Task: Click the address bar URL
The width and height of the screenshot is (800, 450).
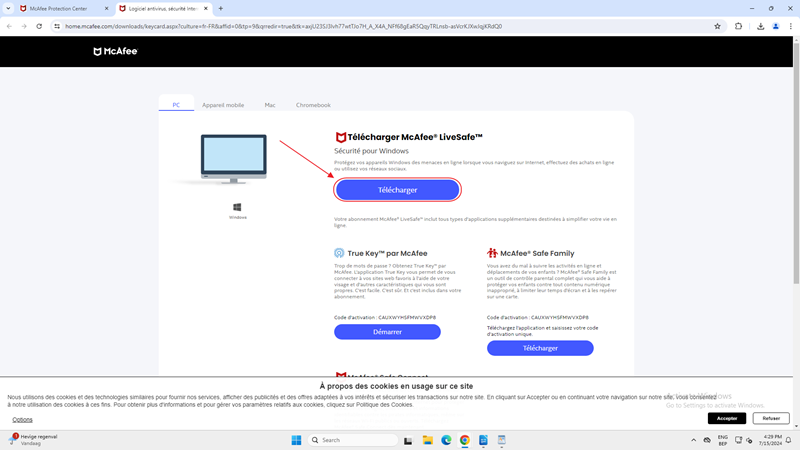Action: point(283,26)
